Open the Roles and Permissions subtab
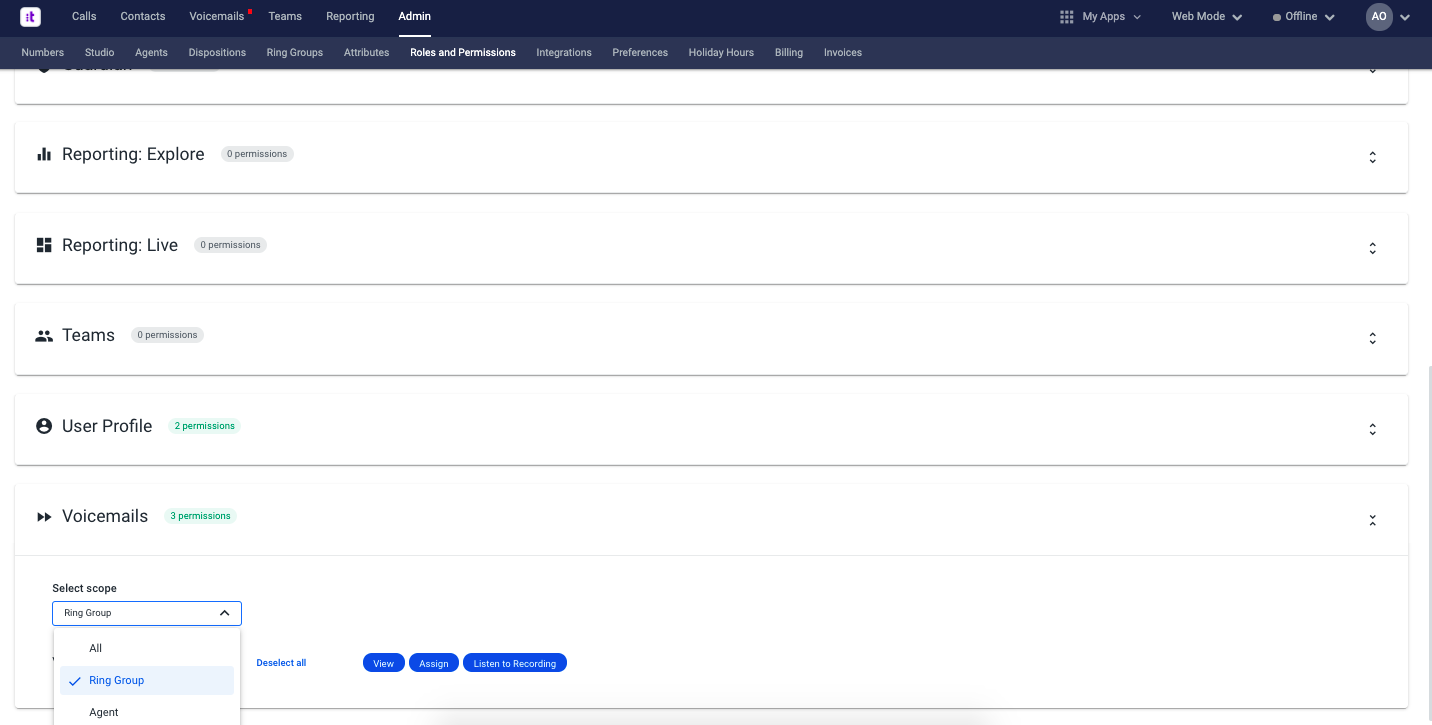The width and height of the screenshot is (1432, 725). pyautogui.click(x=463, y=52)
